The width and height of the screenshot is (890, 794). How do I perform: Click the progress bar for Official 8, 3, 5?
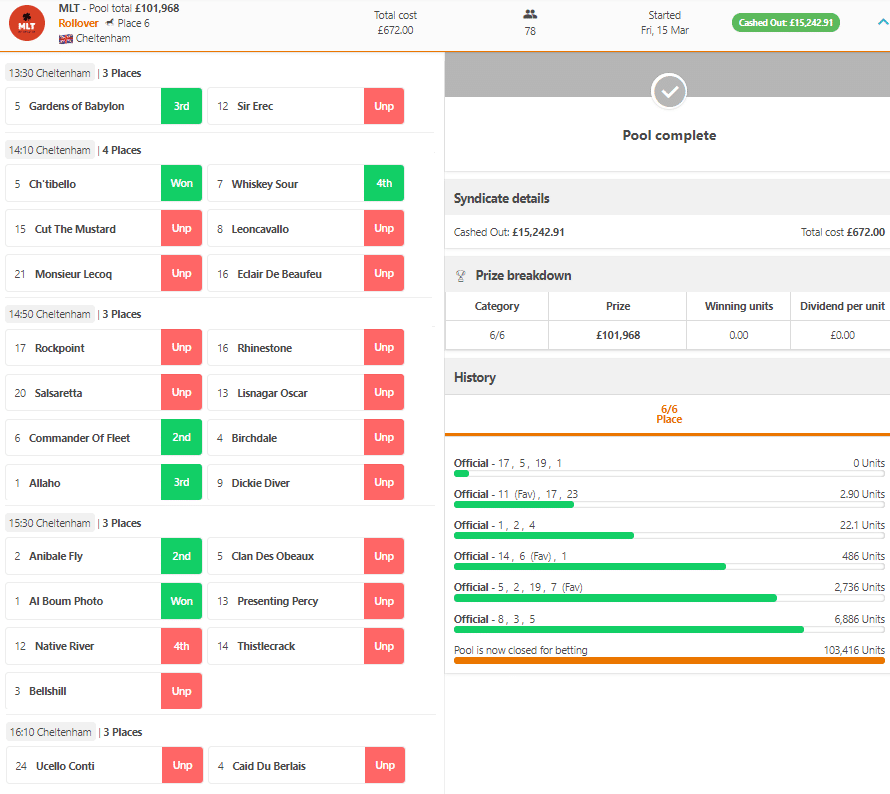[628, 630]
